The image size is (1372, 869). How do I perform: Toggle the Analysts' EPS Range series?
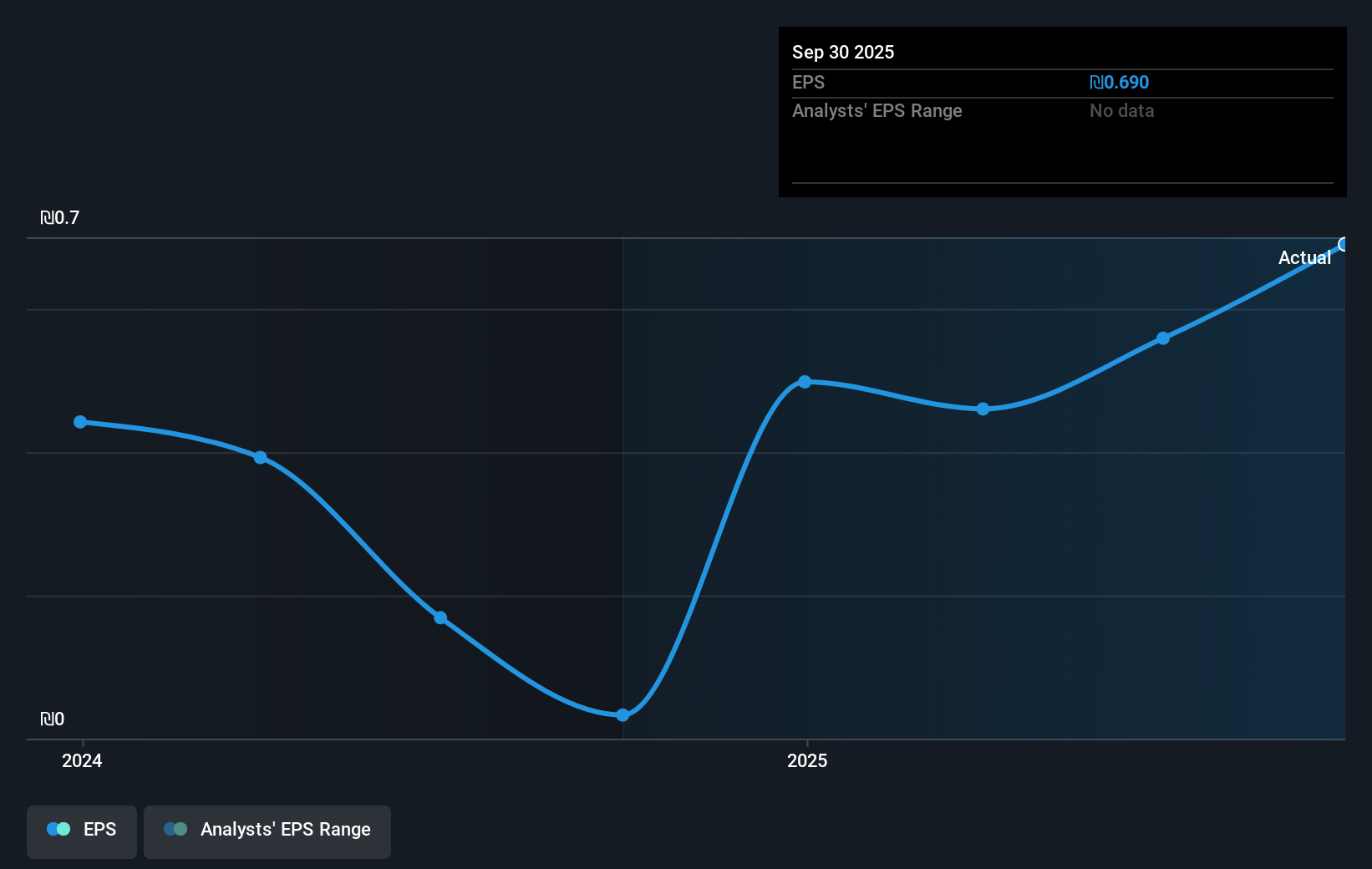[267, 831]
